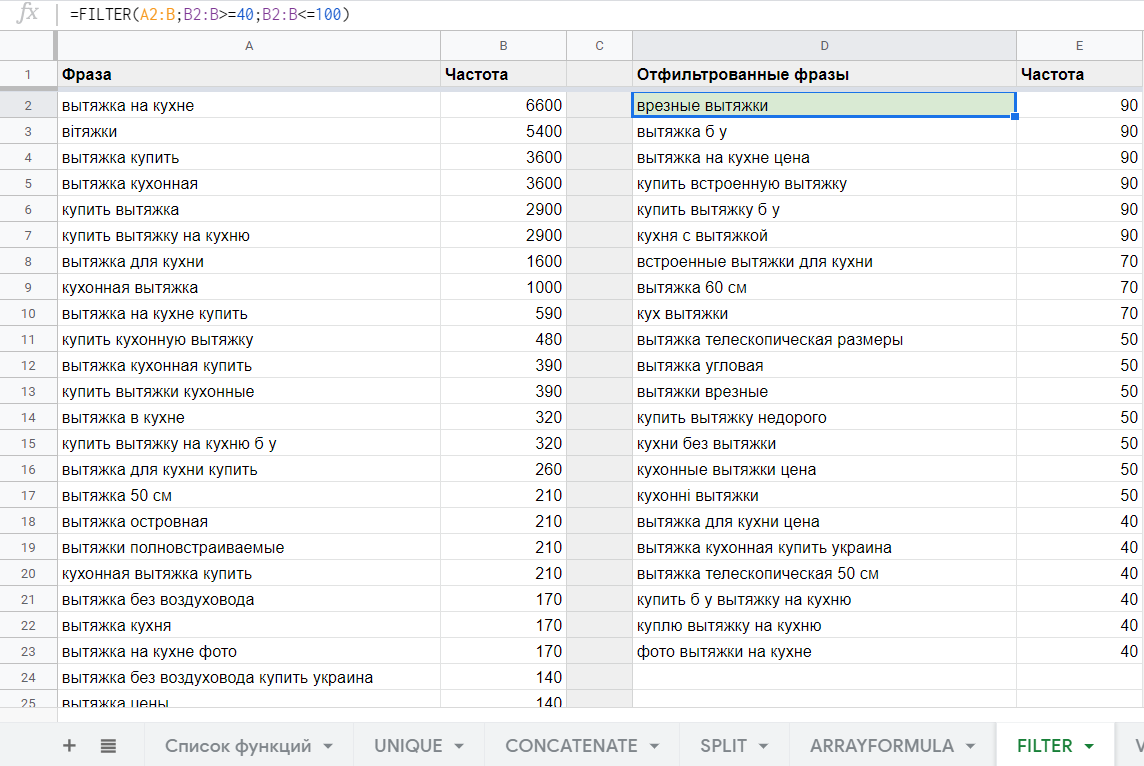The image size is (1144, 766).
Task: Select the frequency value 5400
Action: tap(503, 132)
